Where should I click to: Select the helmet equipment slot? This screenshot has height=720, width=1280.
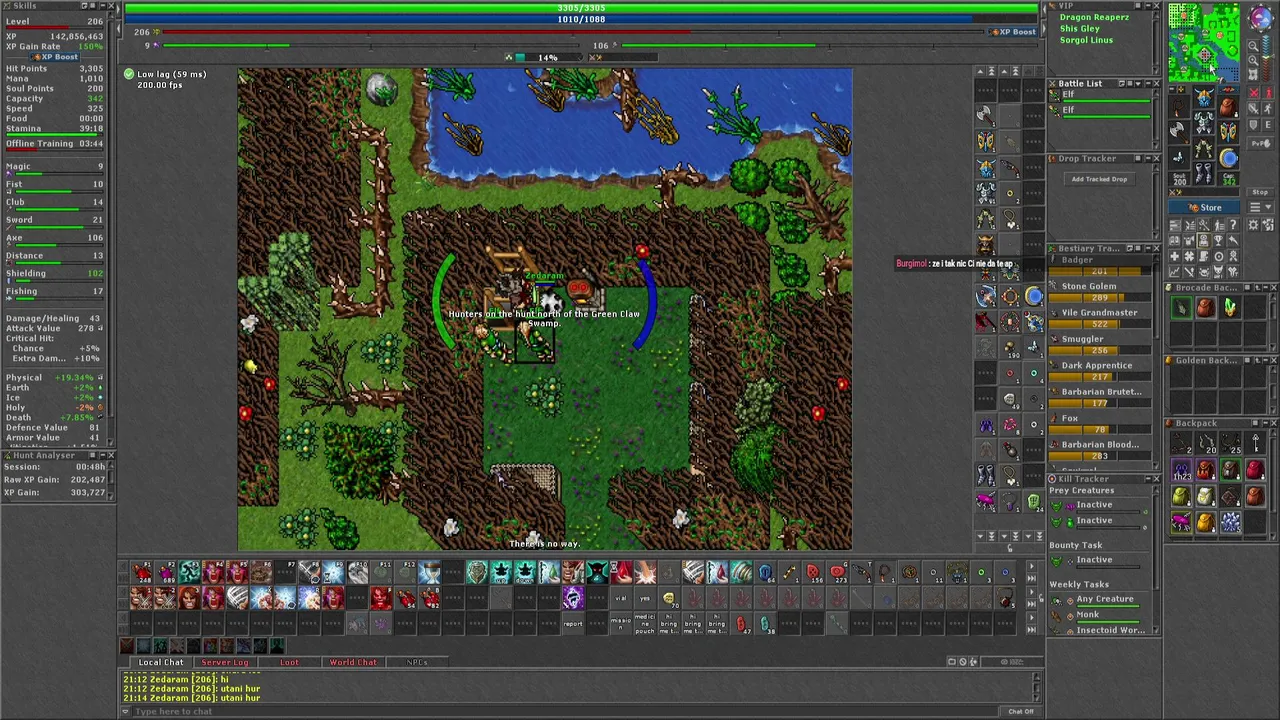coord(1203,95)
